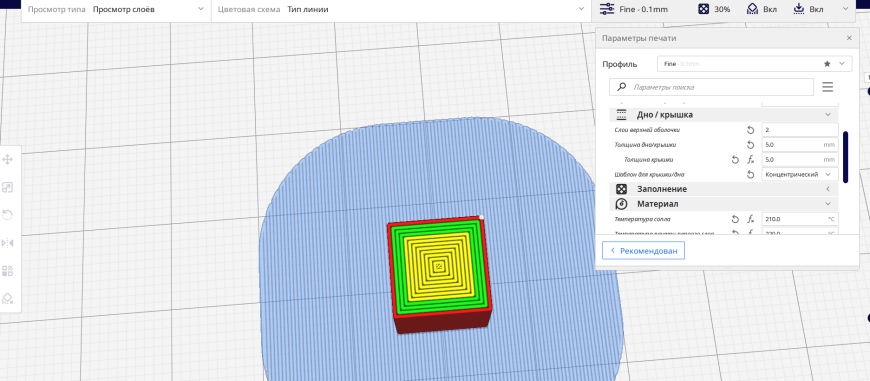Click the settings panel scrollbar

click(845, 157)
